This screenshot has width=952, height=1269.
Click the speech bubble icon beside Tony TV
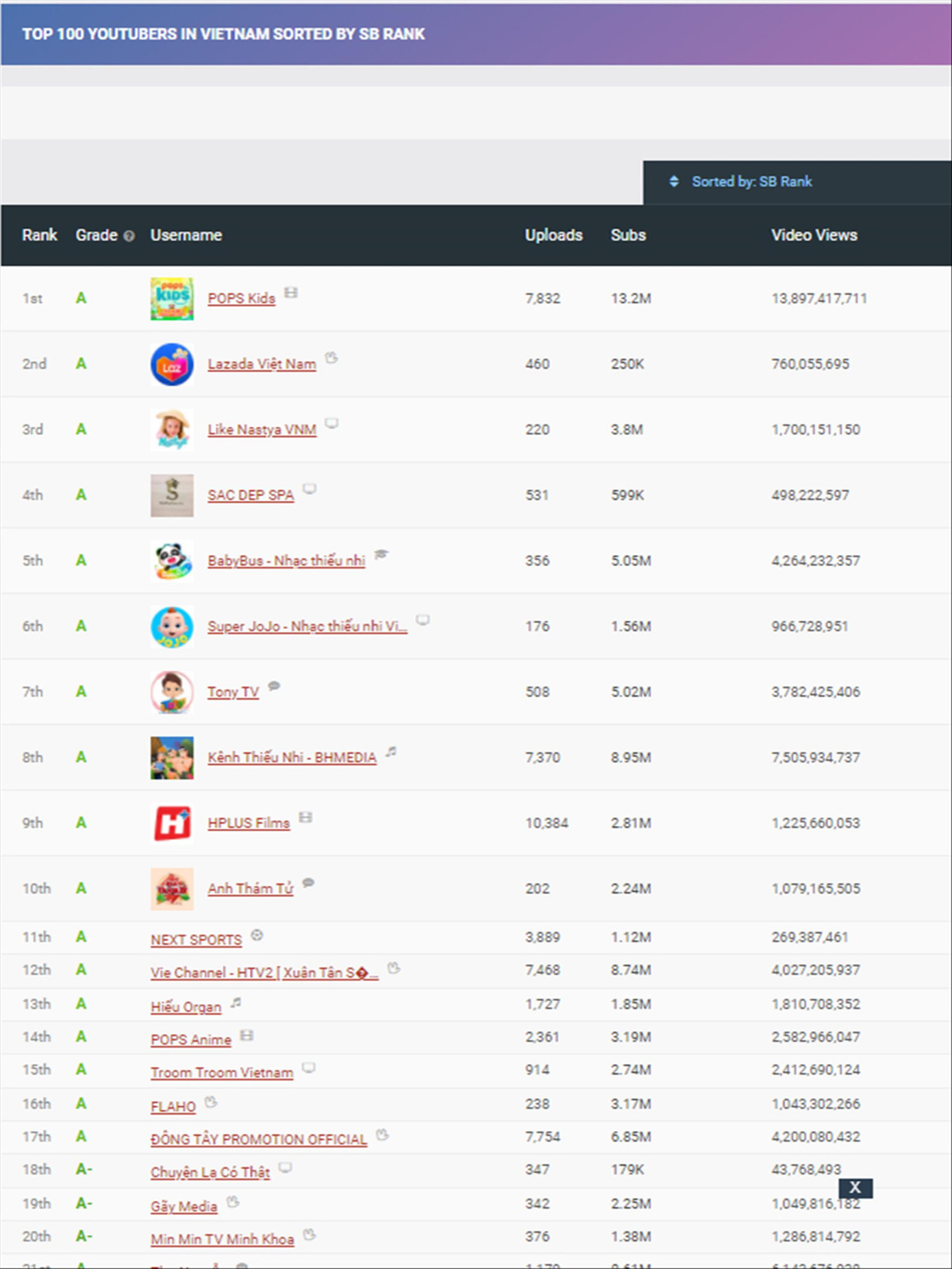coord(274,686)
